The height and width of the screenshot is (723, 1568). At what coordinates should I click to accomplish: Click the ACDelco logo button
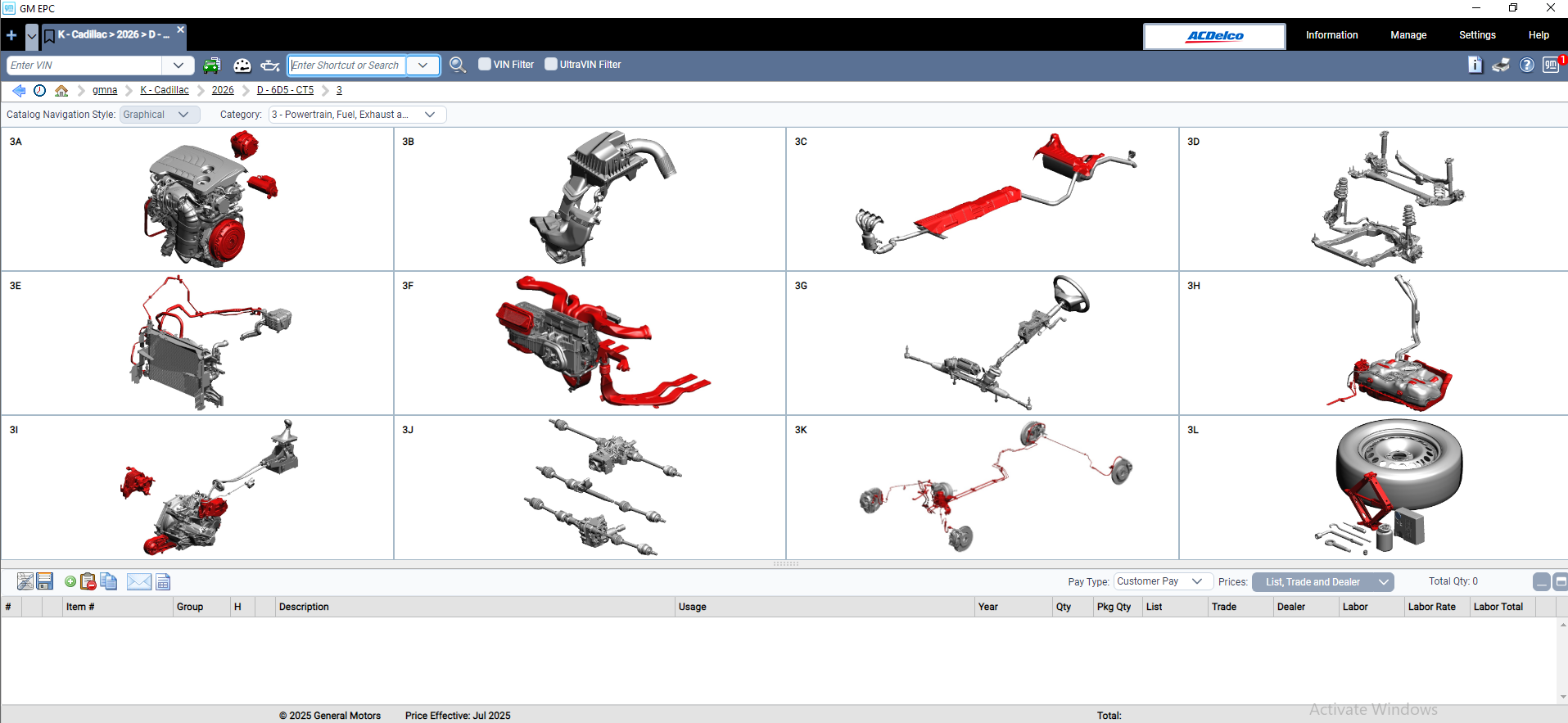pos(1215,36)
